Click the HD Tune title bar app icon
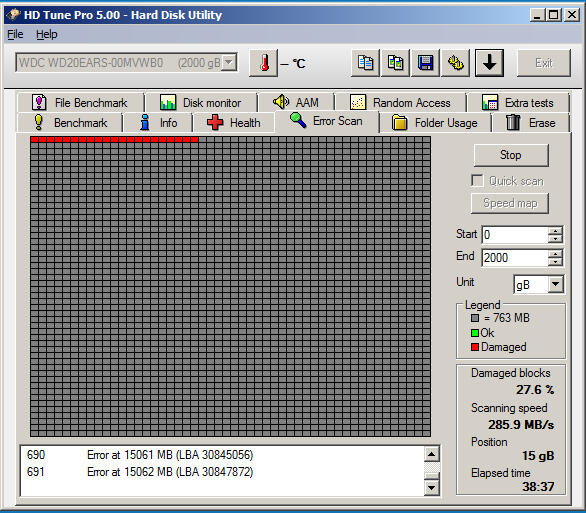 tap(13, 15)
